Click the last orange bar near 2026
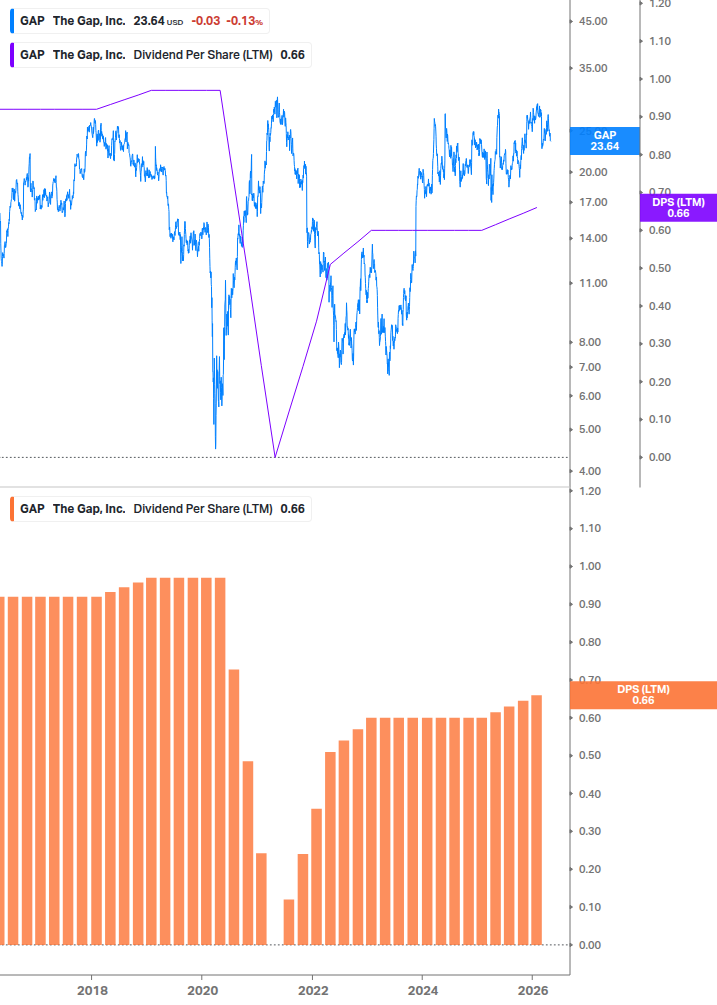This screenshot has height=1005, width=717. (537, 820)
